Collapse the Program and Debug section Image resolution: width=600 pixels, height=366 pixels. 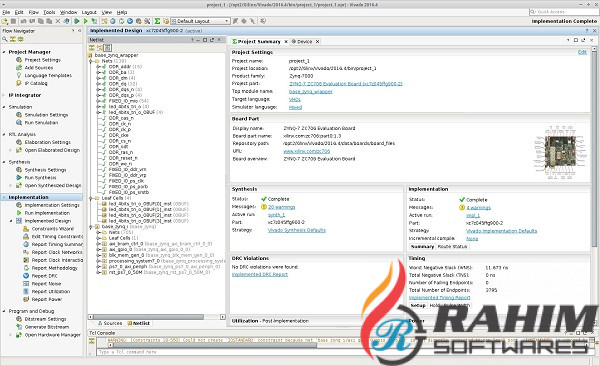(x=4, y=311)
